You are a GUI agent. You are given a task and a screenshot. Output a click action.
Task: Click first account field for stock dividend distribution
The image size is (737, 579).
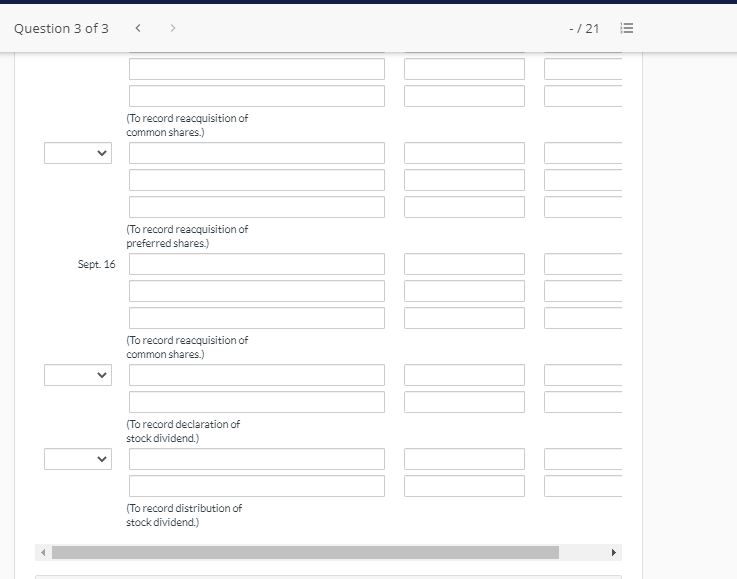(257, 459)
